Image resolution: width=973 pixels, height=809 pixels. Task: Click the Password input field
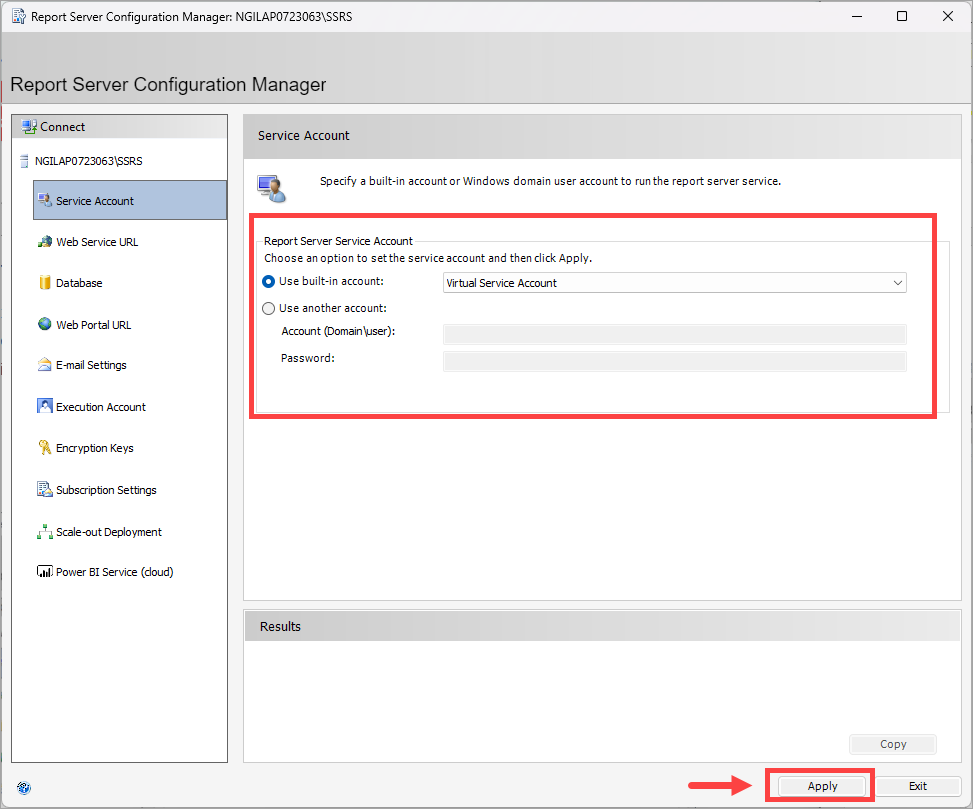[x=675, y=361]
